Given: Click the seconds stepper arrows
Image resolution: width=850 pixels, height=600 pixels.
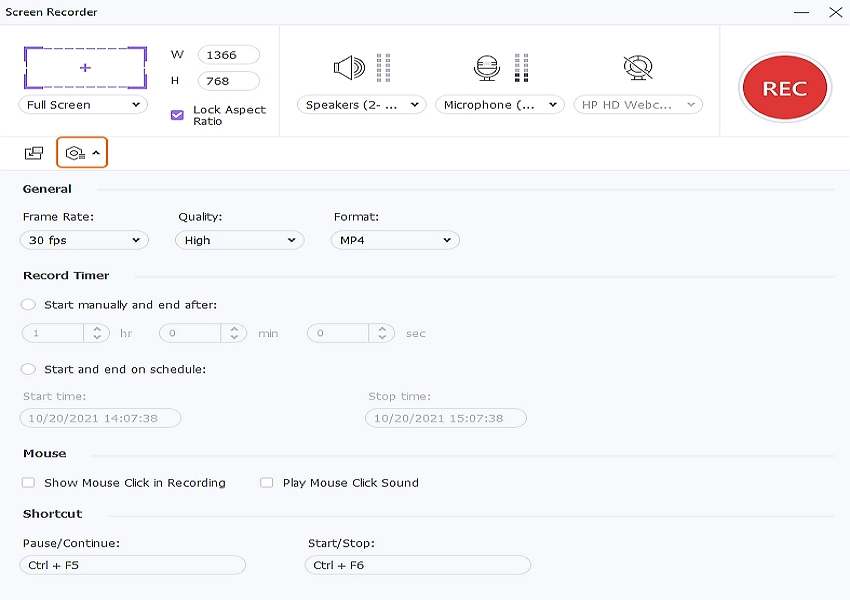Looking at the screenshot, I should [x=382, y=333].
